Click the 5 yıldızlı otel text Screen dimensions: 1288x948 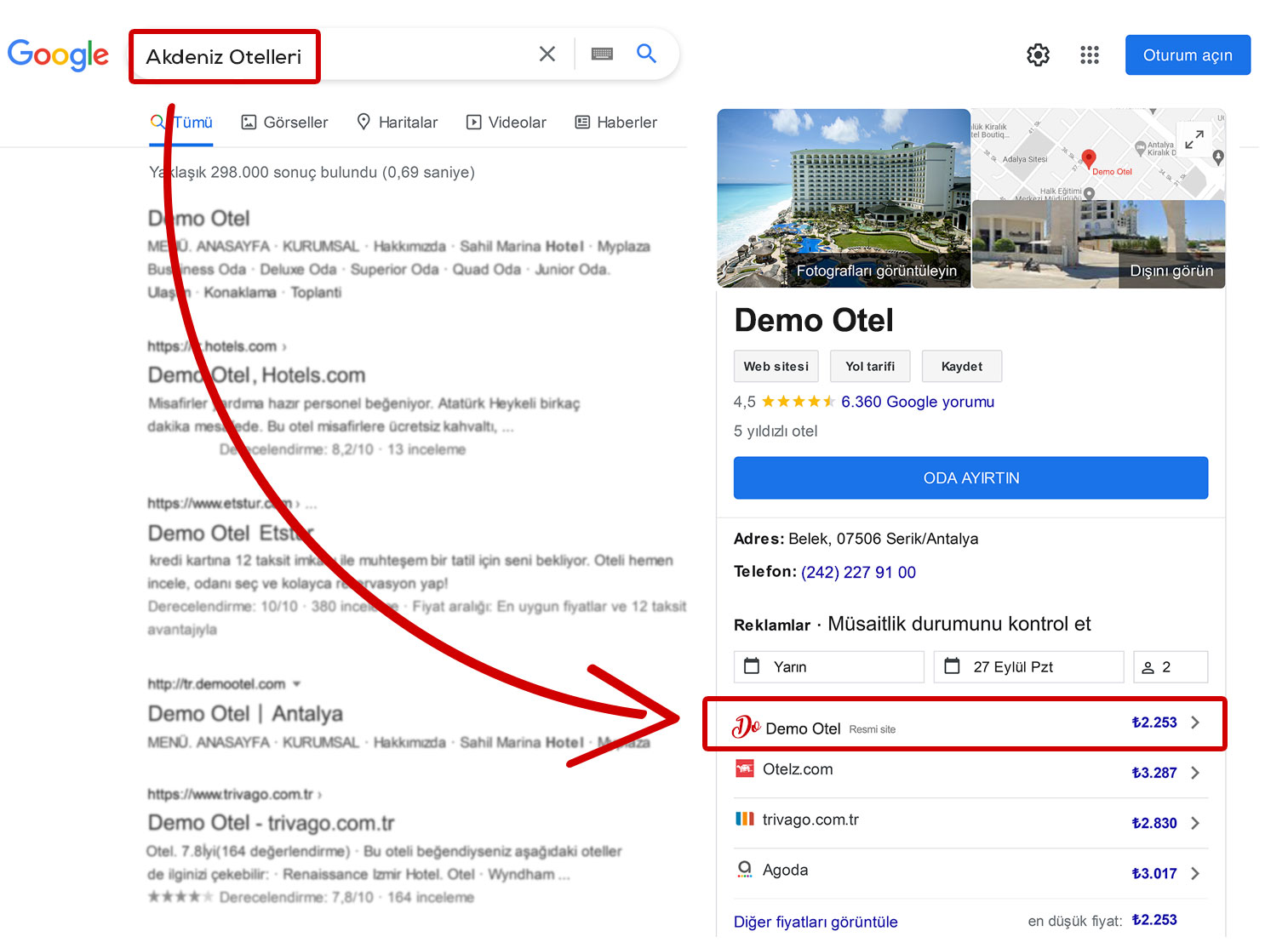[x=776, y=431]
